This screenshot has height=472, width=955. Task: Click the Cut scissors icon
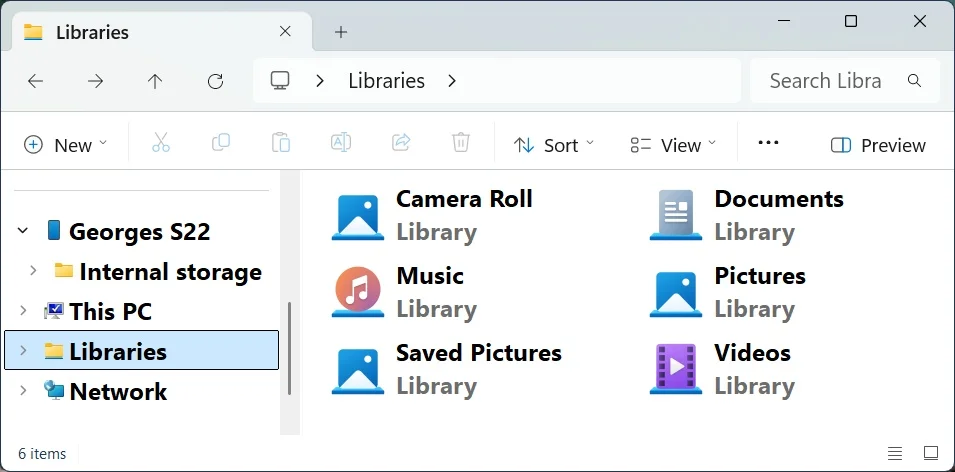tap(161, 144)
